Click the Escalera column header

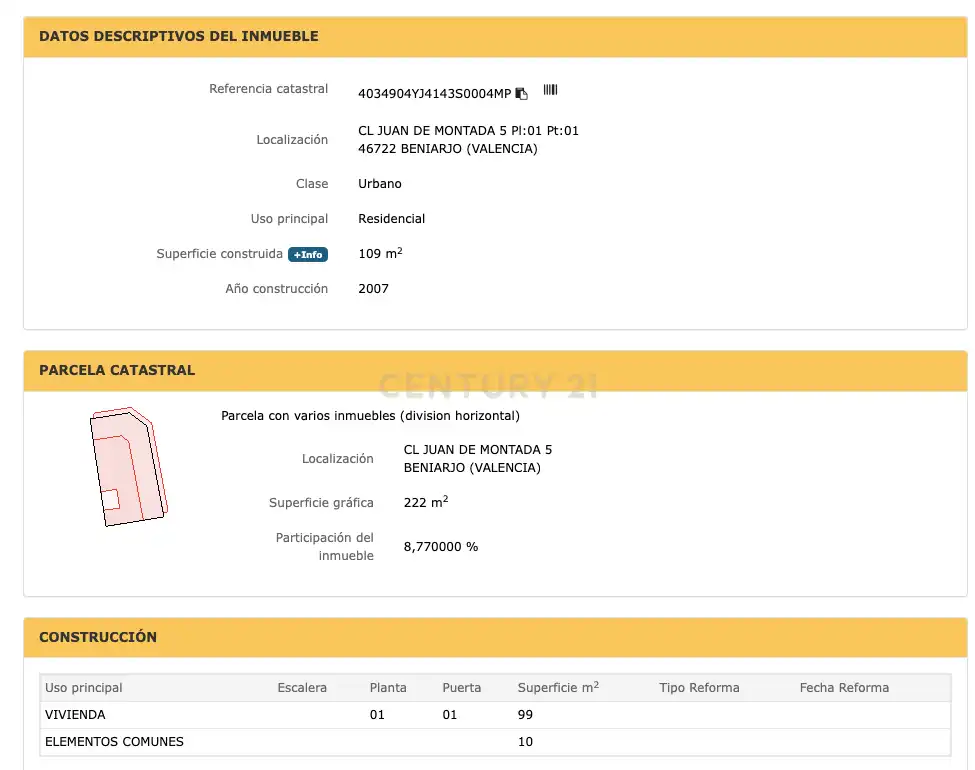pyautogui.click(x=302, y=688)
